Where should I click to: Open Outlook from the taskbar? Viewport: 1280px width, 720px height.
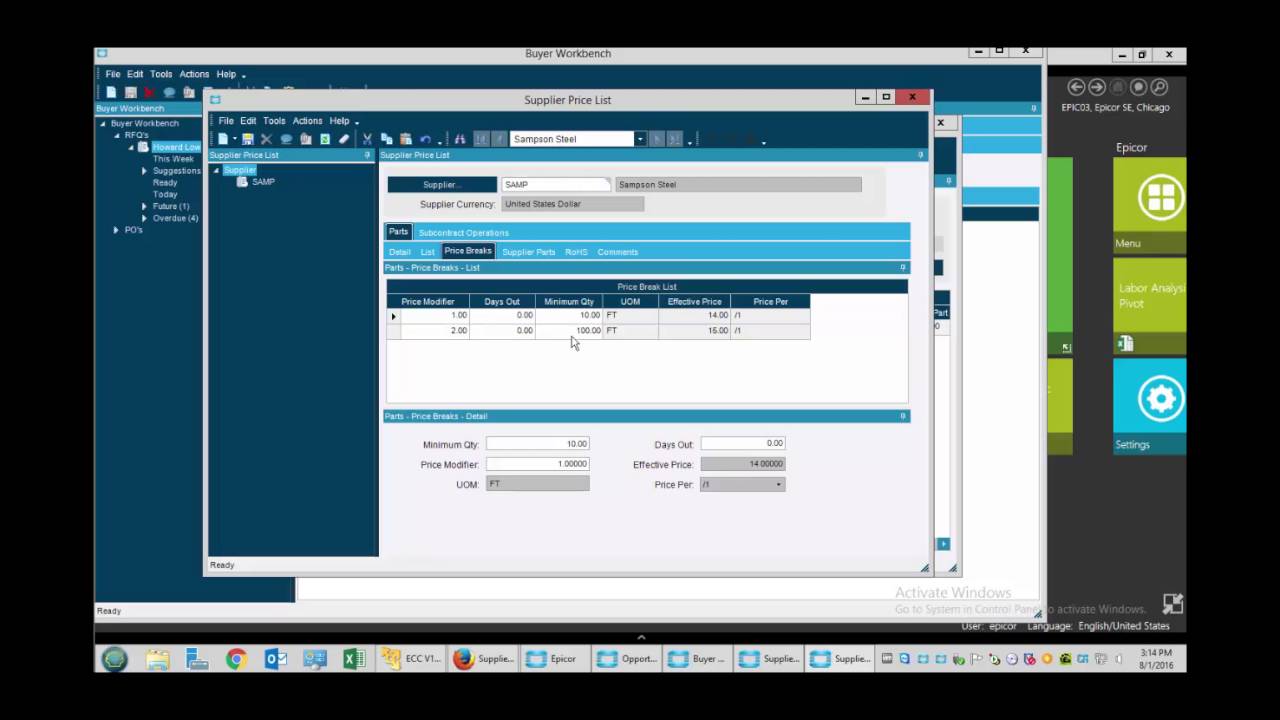click(276, 659)
